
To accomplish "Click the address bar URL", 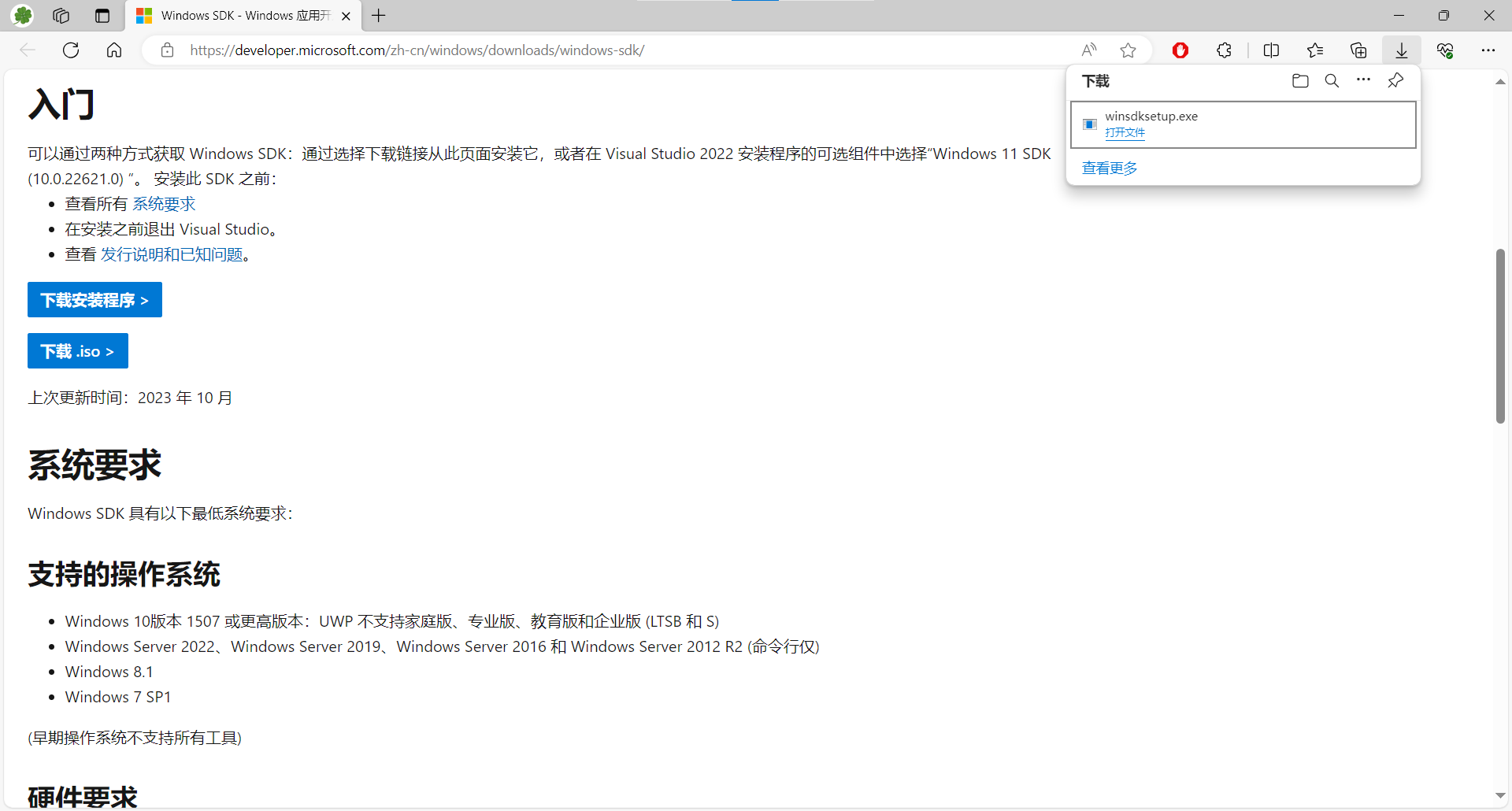I will pyautogui.click(x=417, y=50).
